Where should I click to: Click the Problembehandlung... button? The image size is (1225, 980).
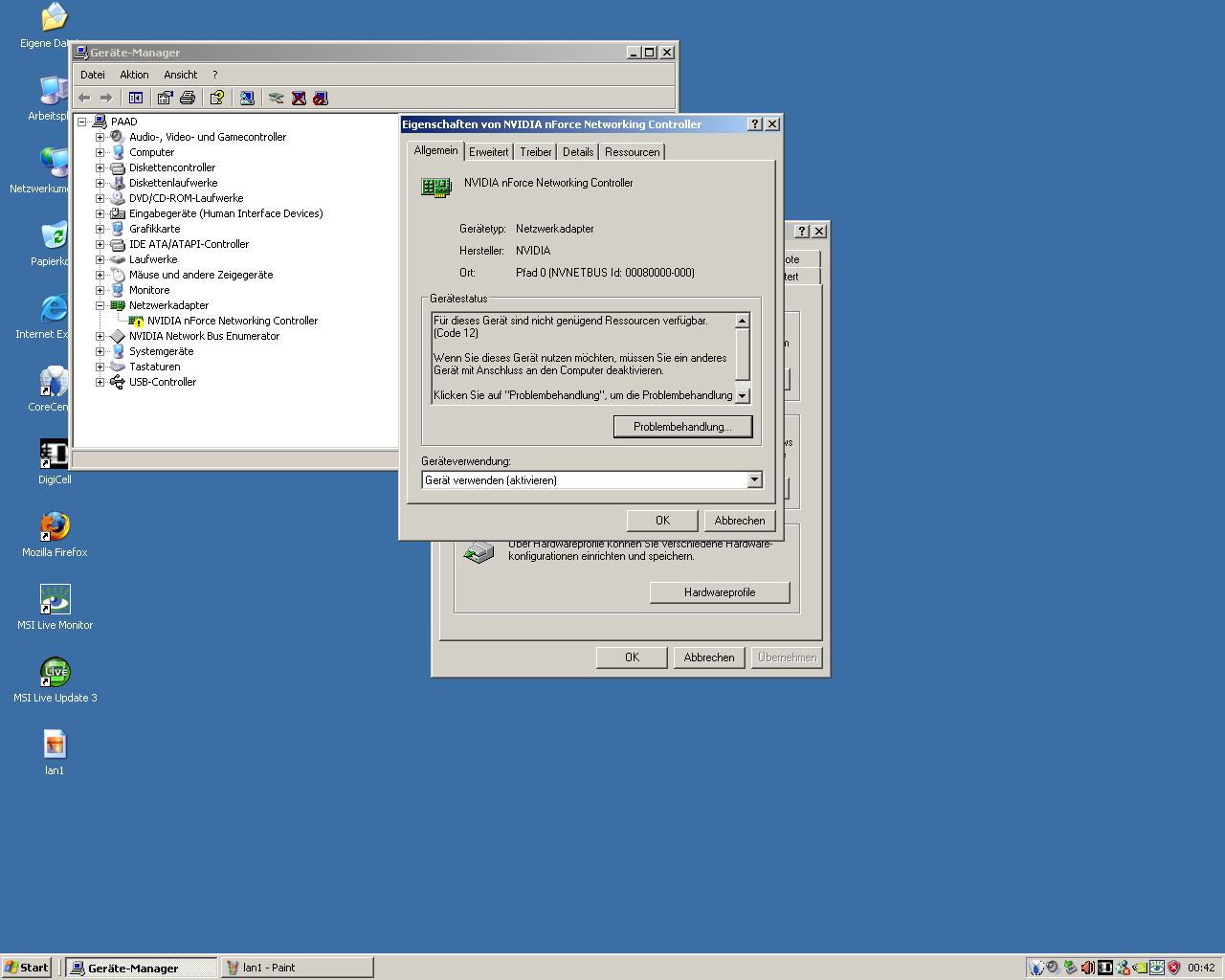[682, 427]
